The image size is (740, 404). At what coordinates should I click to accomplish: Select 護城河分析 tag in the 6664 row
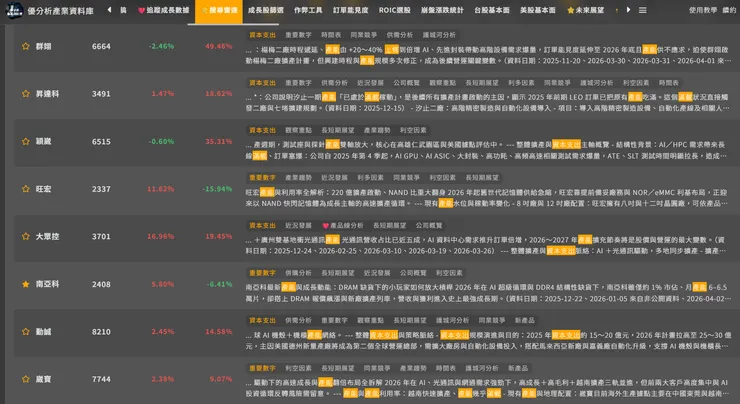439,35
